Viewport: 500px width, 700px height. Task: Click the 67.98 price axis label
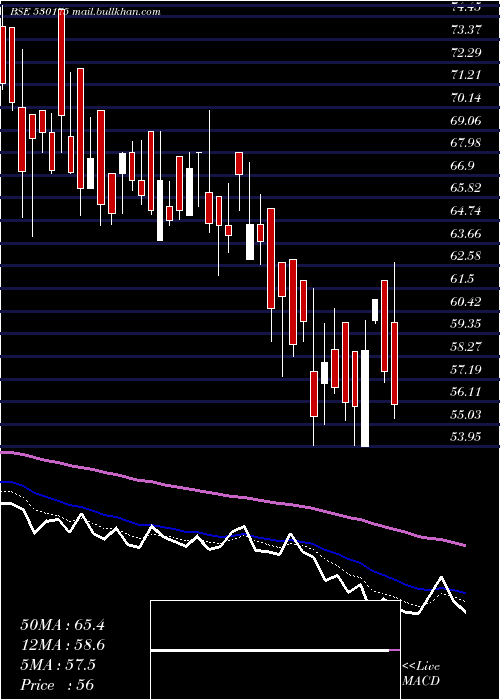[466, 143]
